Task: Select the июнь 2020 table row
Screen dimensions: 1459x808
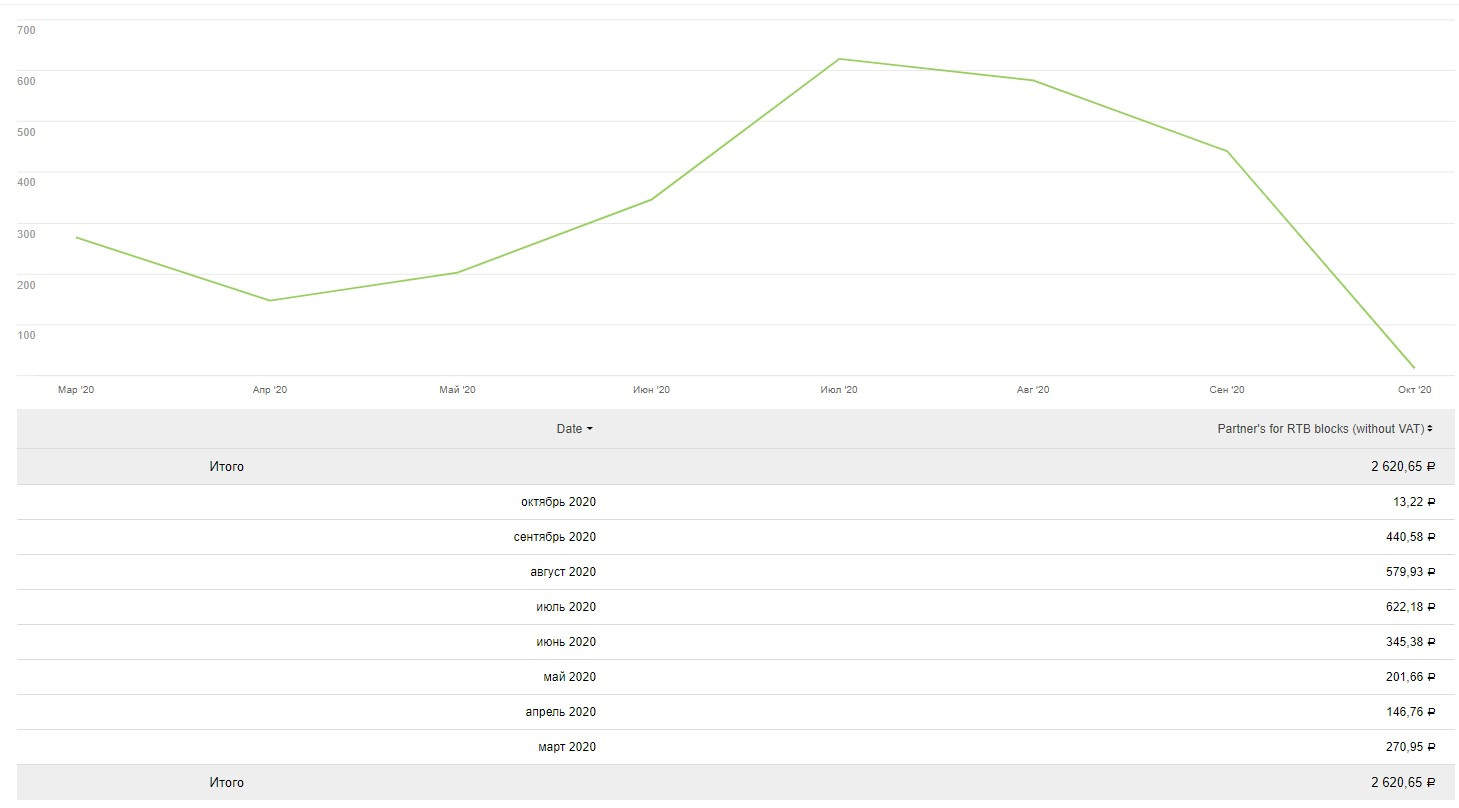Action: pyautogui.click(x=565, y=642)
